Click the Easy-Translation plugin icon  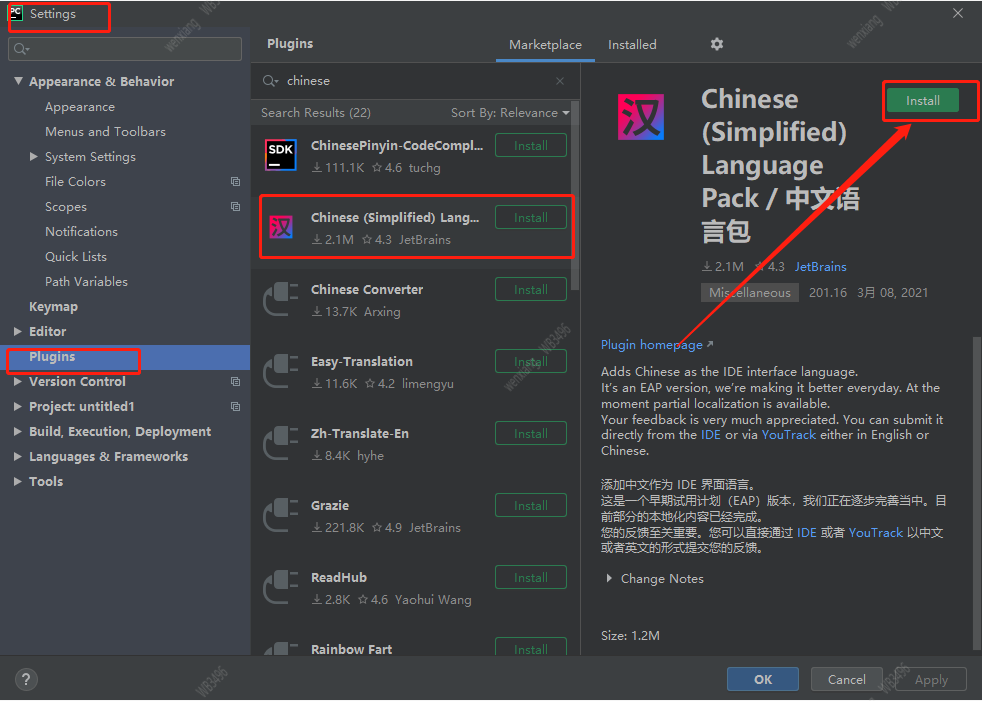pos(281,371)
